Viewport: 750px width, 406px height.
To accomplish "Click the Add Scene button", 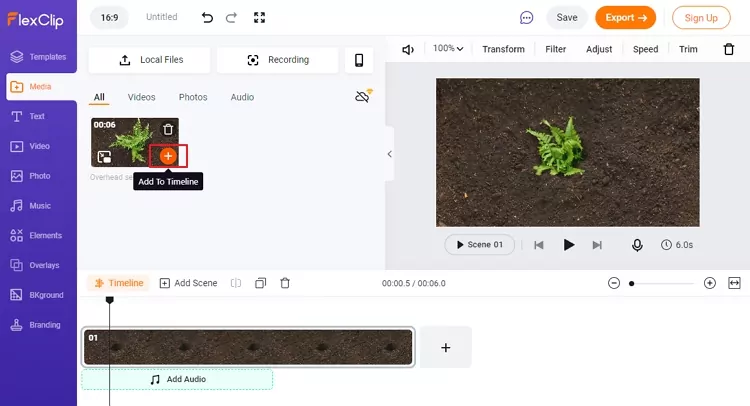I will click(x=188, y=283).
